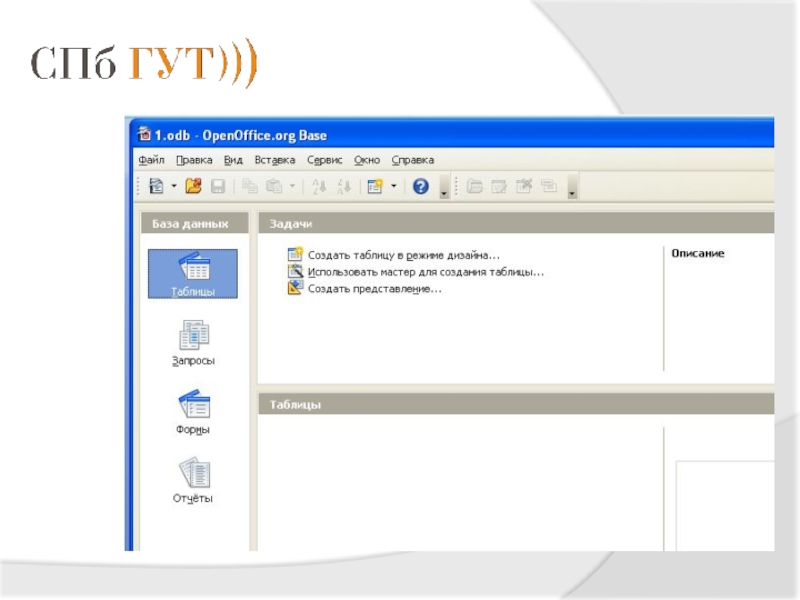Click the 1.odb window title bar
Image resolution: width=800 pixels, height=600 pixels.
452,135
